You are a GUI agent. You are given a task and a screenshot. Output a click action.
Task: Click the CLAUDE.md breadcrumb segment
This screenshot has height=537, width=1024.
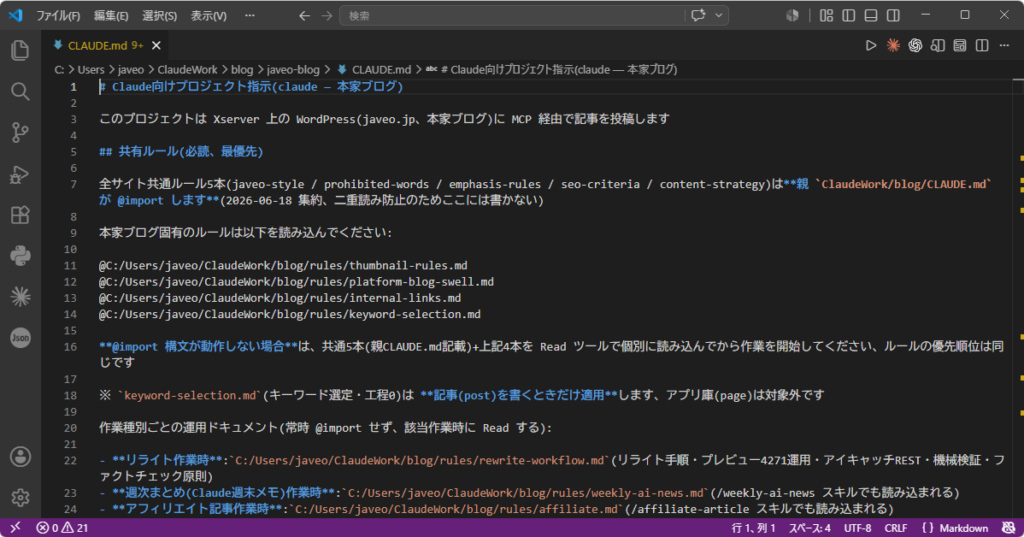[375, 69]
